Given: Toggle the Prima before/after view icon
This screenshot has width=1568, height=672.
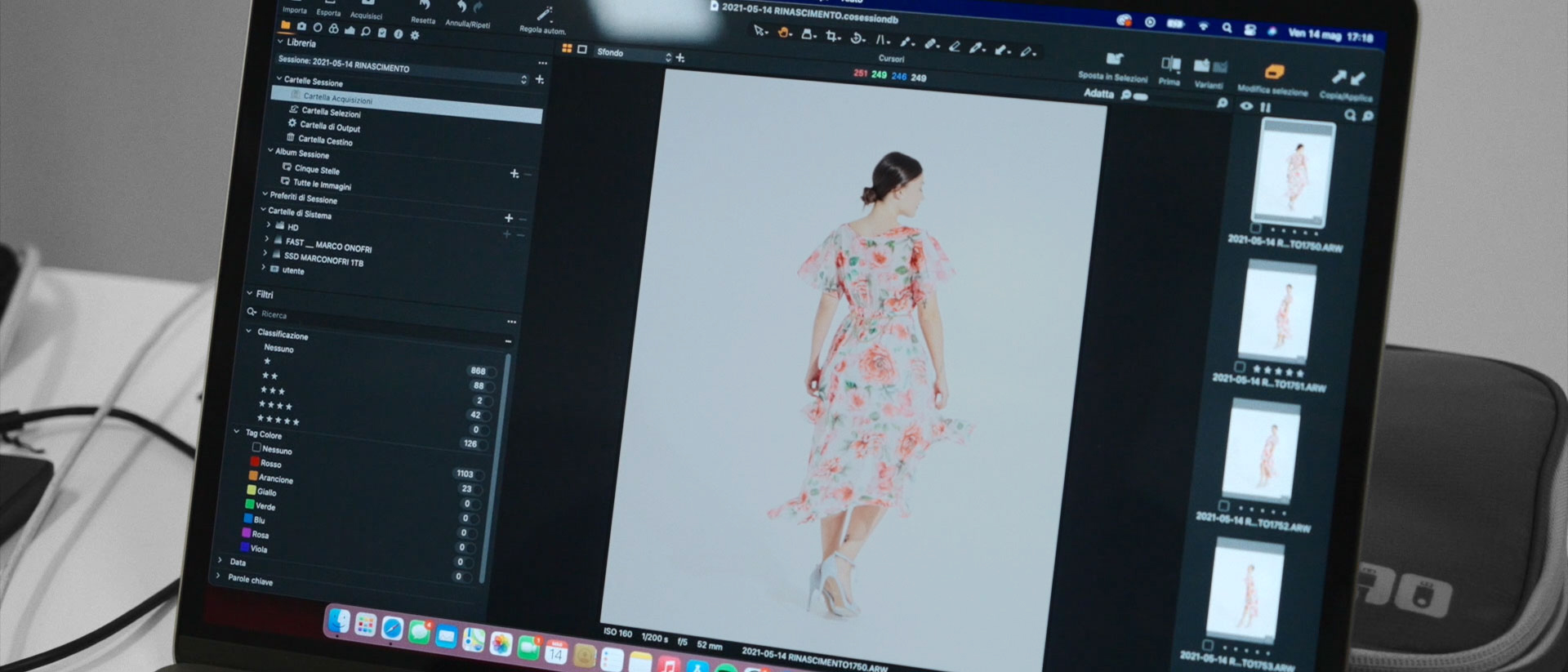Looking at the screenshot, I should [x=1171, y=65].
